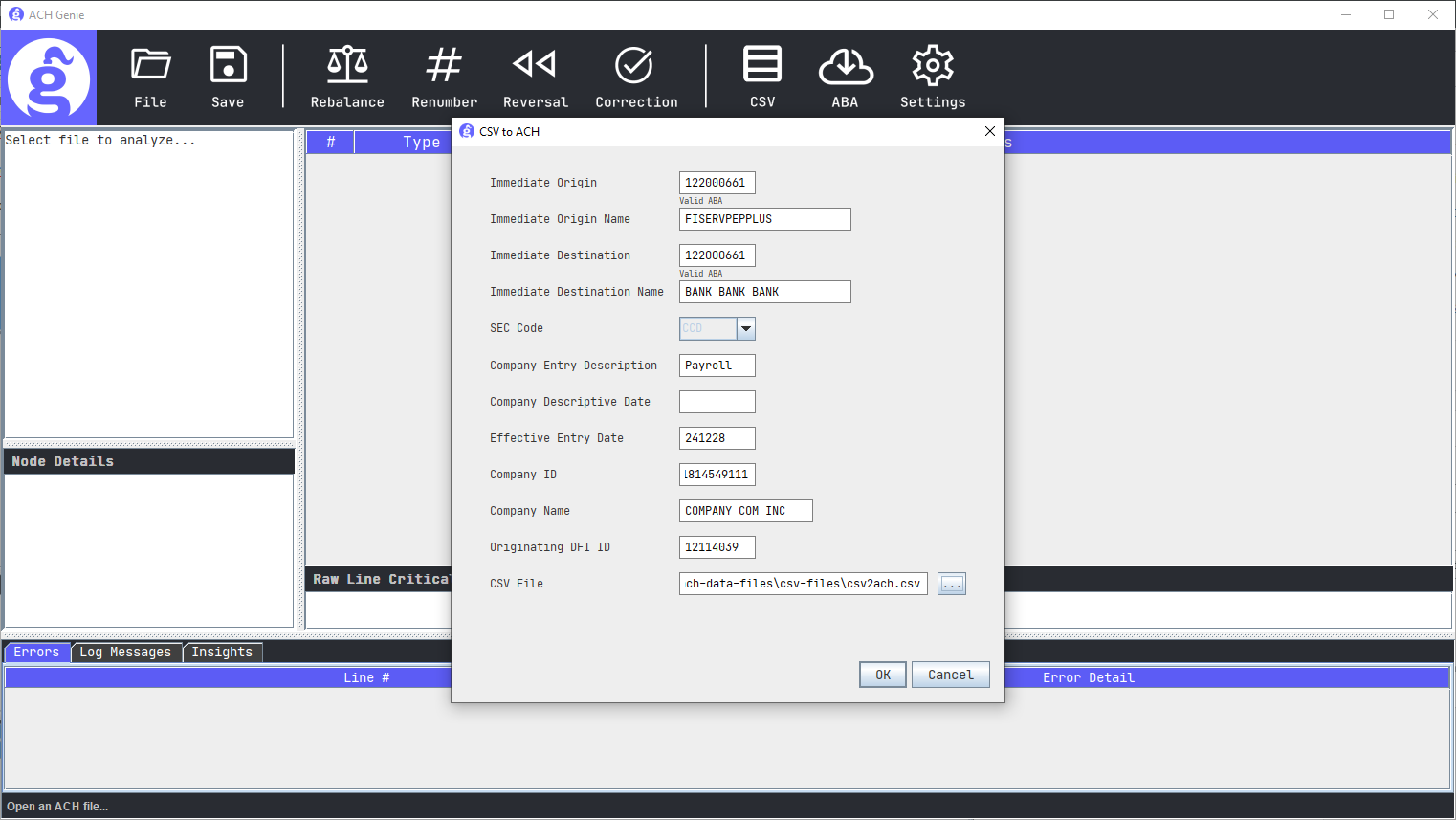Open the Log Messages tab
Viewport: 1456px width, 820px height.
pyautogui.click(x=125, y=652)
